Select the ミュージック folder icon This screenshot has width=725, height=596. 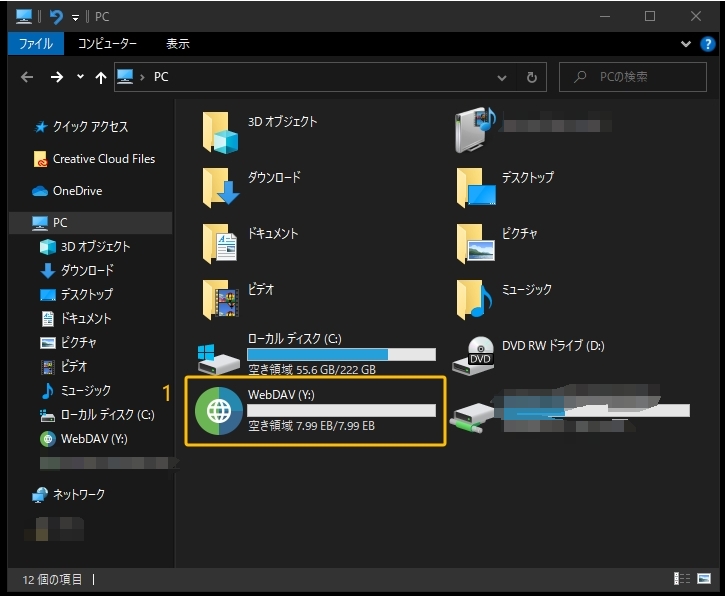475,300
